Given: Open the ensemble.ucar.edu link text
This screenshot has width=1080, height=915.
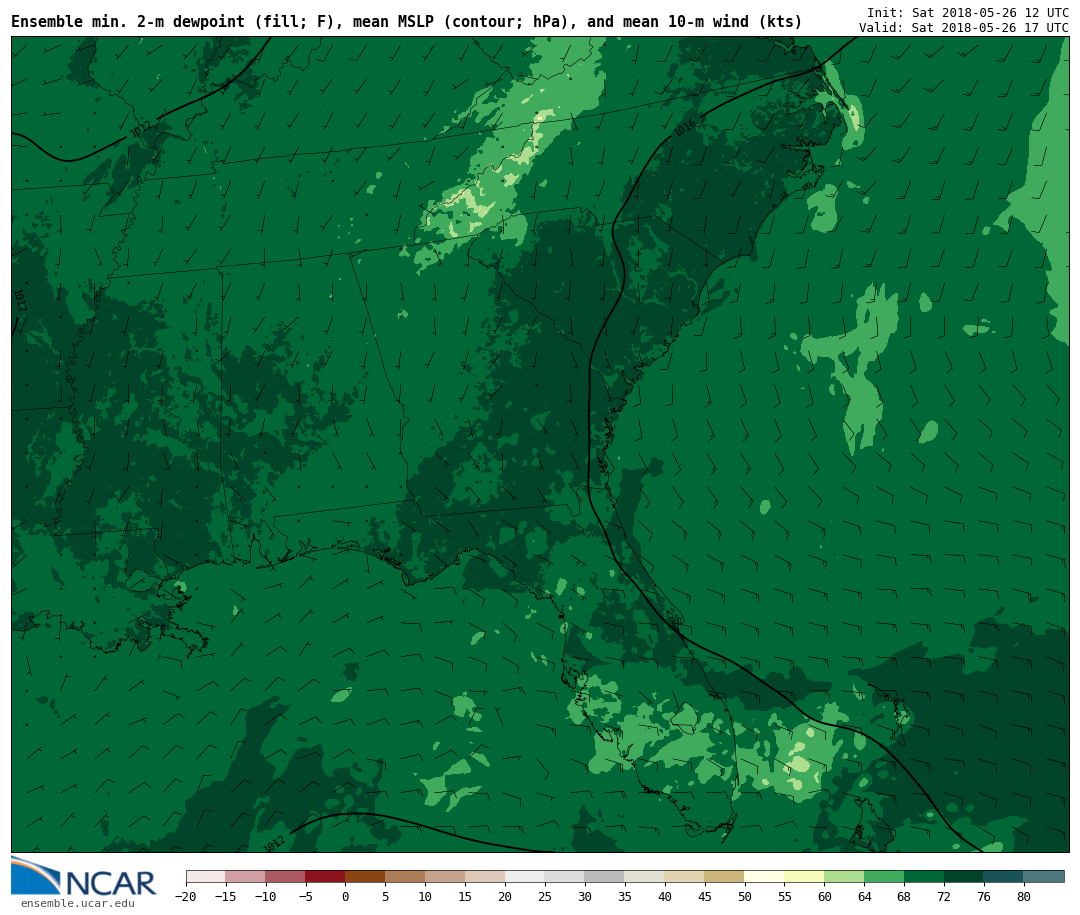Looking at the screenshot, I should point(77,904).
